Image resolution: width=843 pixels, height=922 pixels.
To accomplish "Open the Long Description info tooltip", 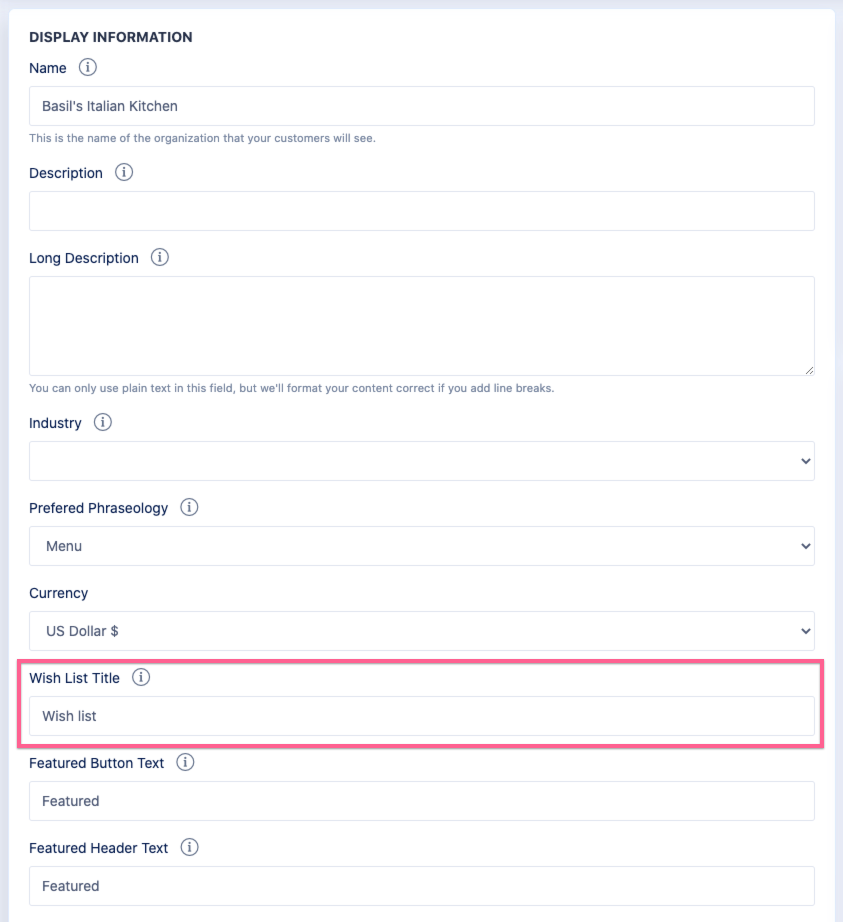I will point(160,258).
